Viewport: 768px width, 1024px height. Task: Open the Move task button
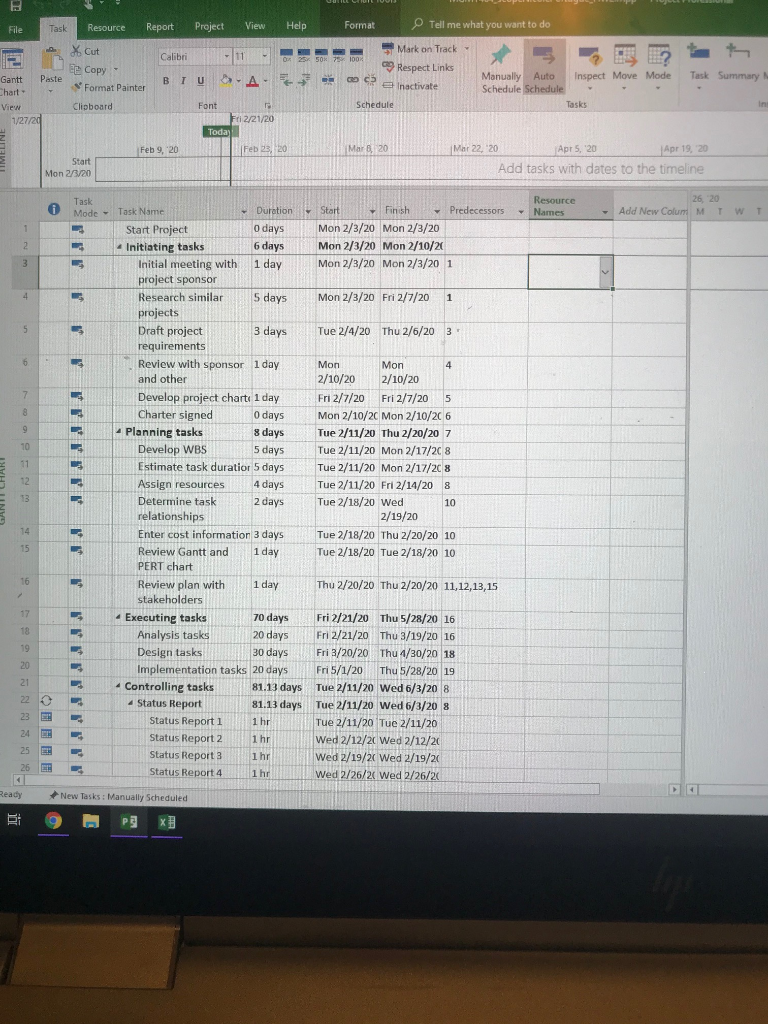pos(625,67)
